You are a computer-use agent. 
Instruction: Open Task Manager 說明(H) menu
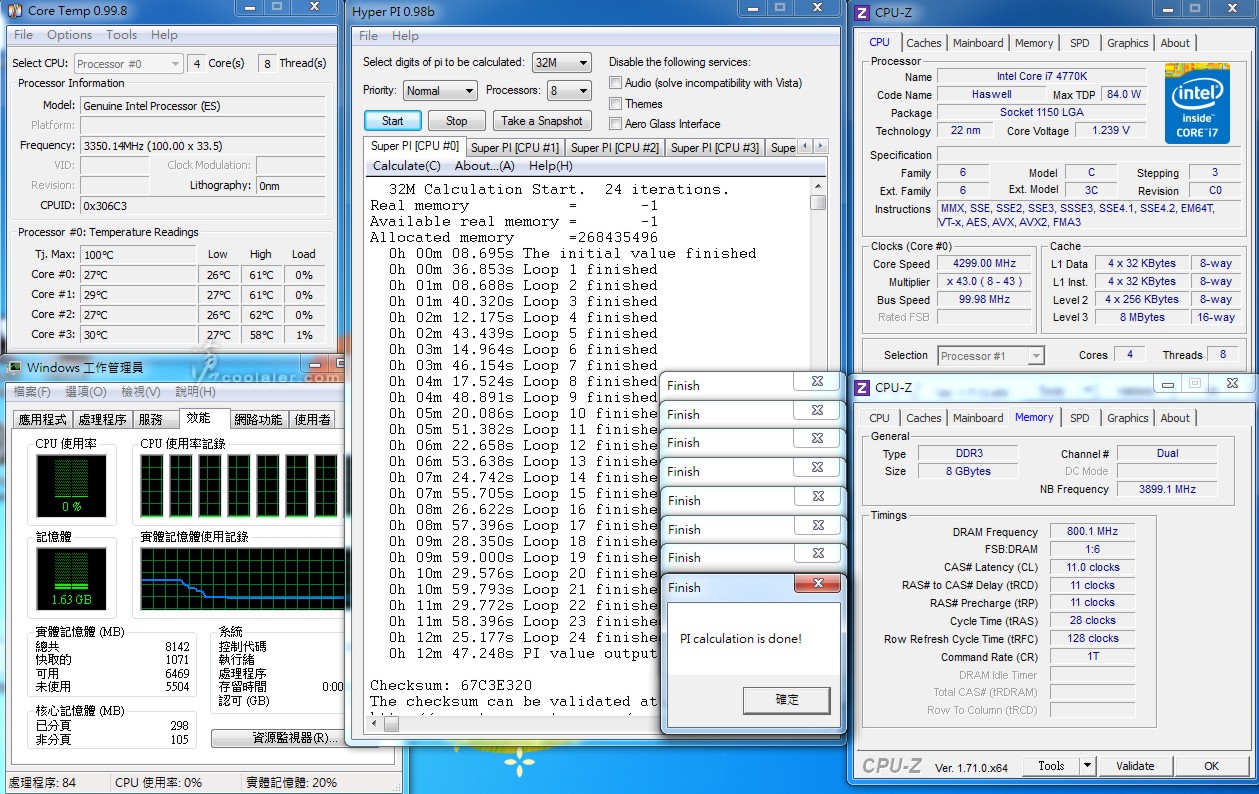click(x=194, y=392)
